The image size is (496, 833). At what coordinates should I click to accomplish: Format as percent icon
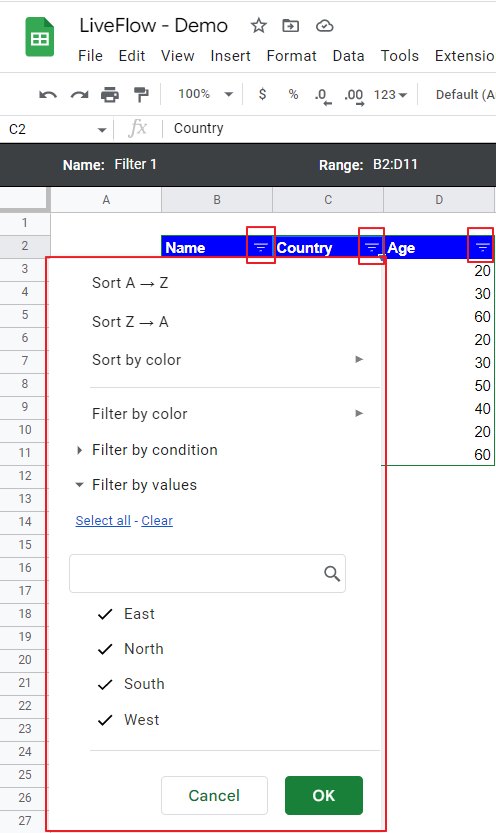click(x=293, y=94)
